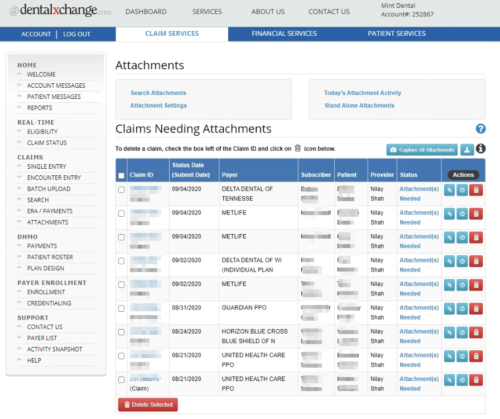Click clock icon for DELTA DENTAL OF TENNESSE claim
This screenshot has height=419, width=500.
pyautogui.click(x=462, y=190)
